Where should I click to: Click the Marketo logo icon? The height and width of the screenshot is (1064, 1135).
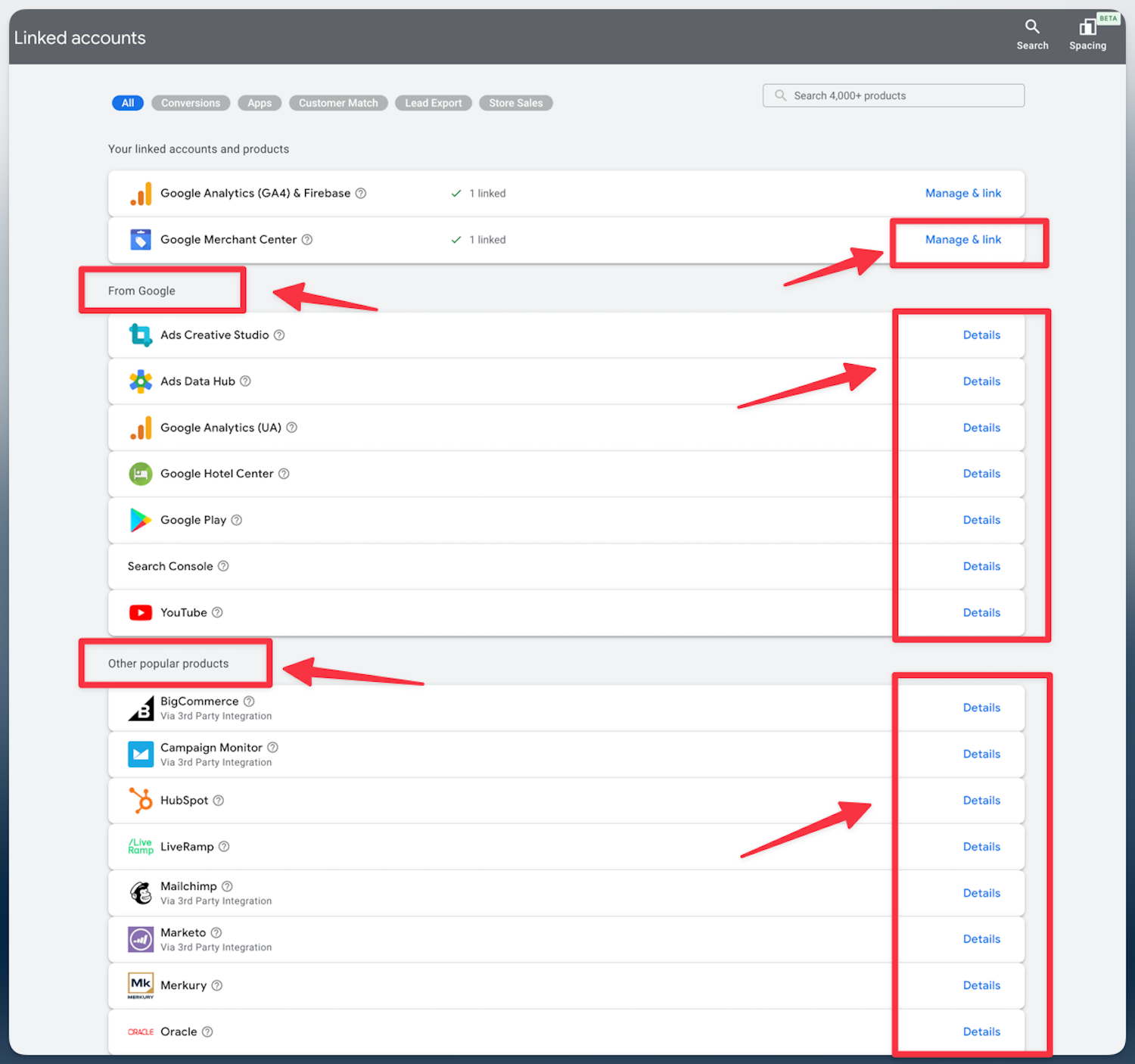point(141,940)
